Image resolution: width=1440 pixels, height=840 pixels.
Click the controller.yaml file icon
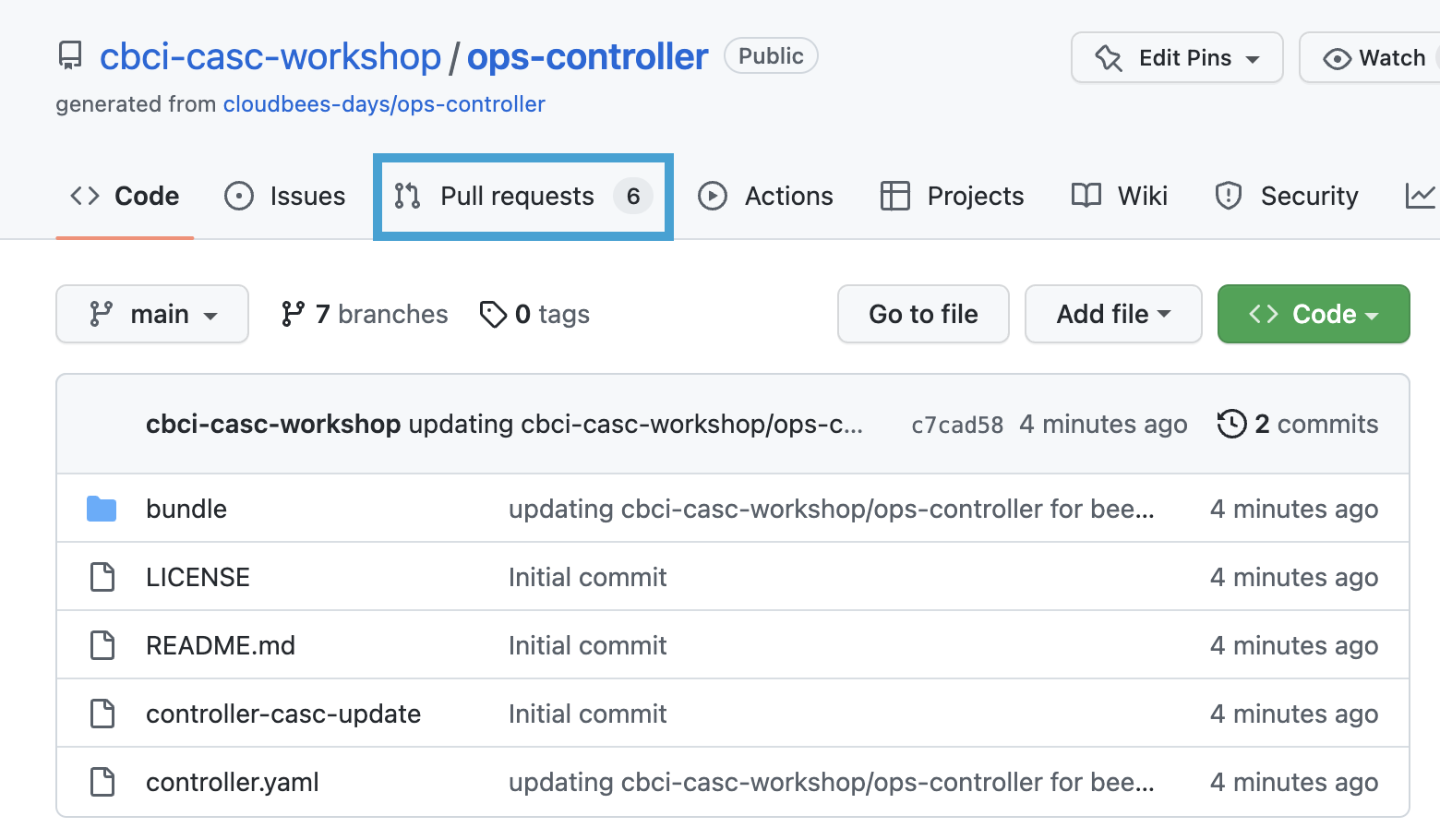click(102, 782)
